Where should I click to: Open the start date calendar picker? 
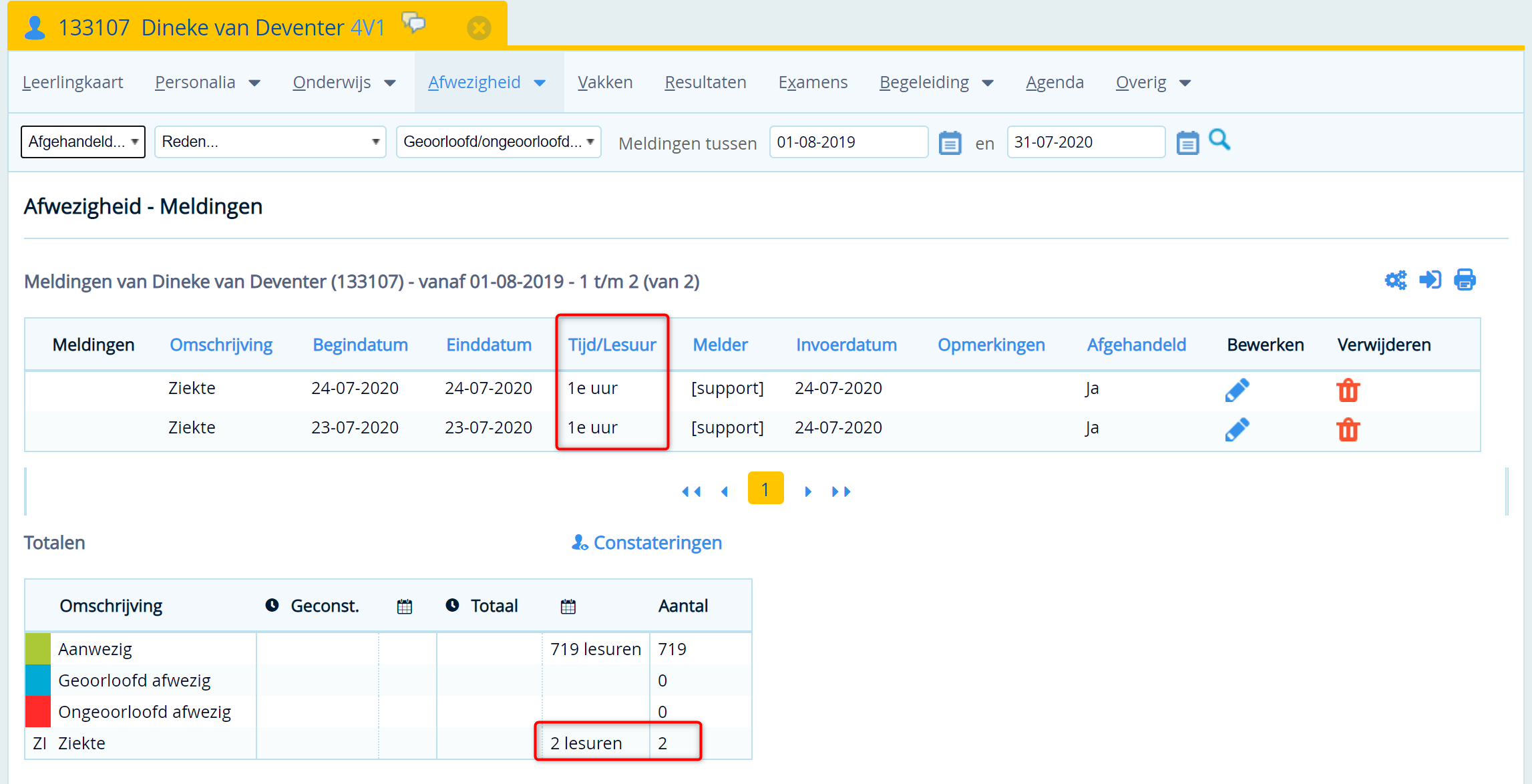[x=950, y=143]
